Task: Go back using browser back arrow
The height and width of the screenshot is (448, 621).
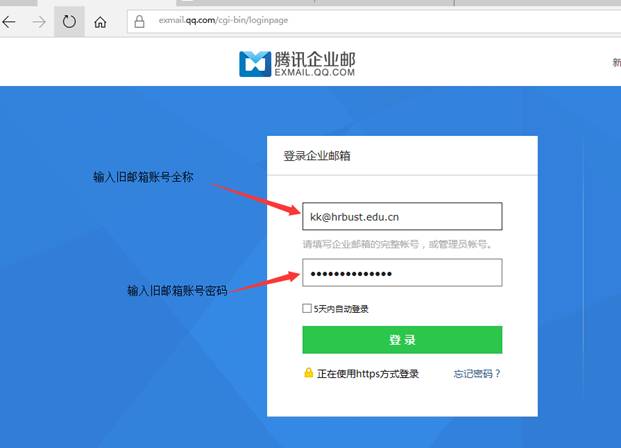Action: [x=9, y=21]
